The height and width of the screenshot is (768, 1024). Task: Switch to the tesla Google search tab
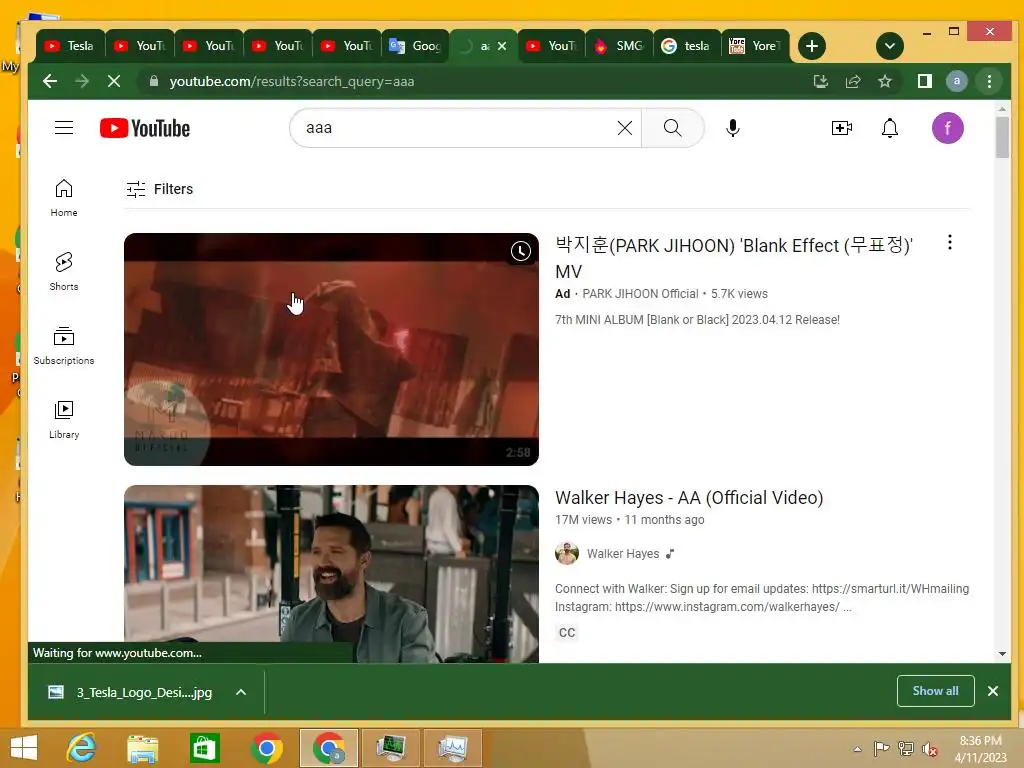(688, 46)
